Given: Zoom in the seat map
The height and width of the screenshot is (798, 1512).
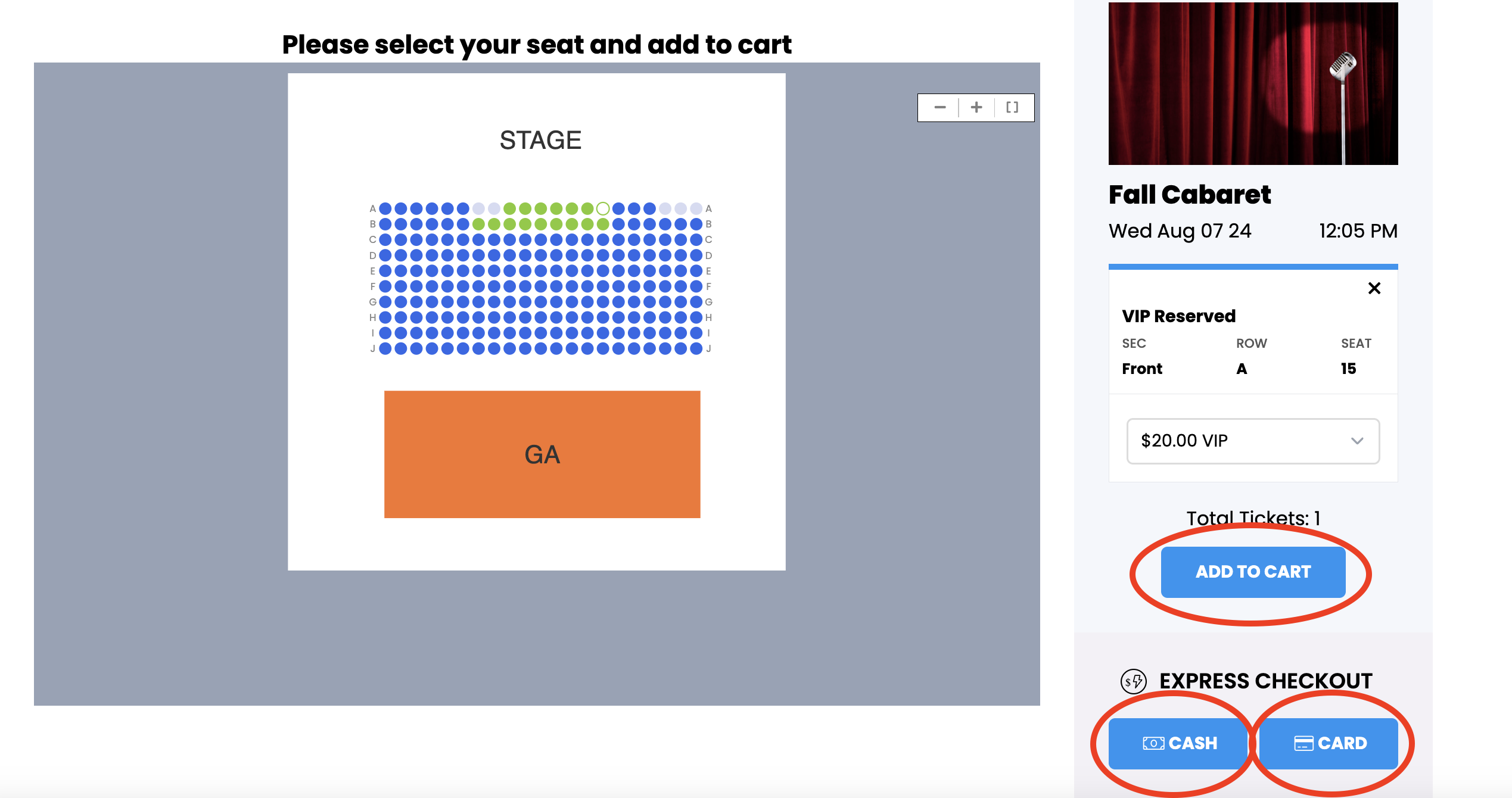Looking at the screenshot, I should tap(976, 108).
